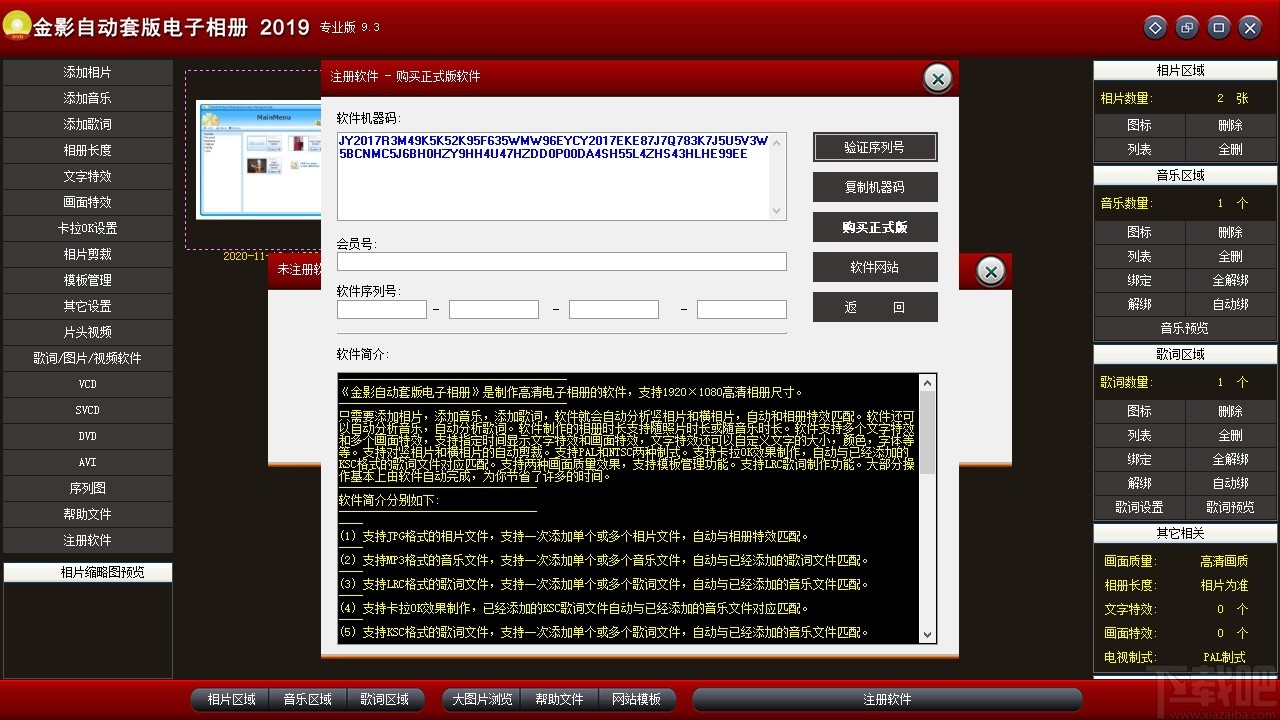
Task: Select 序列图 in the sidebar
Action: [x=88, y=489]
